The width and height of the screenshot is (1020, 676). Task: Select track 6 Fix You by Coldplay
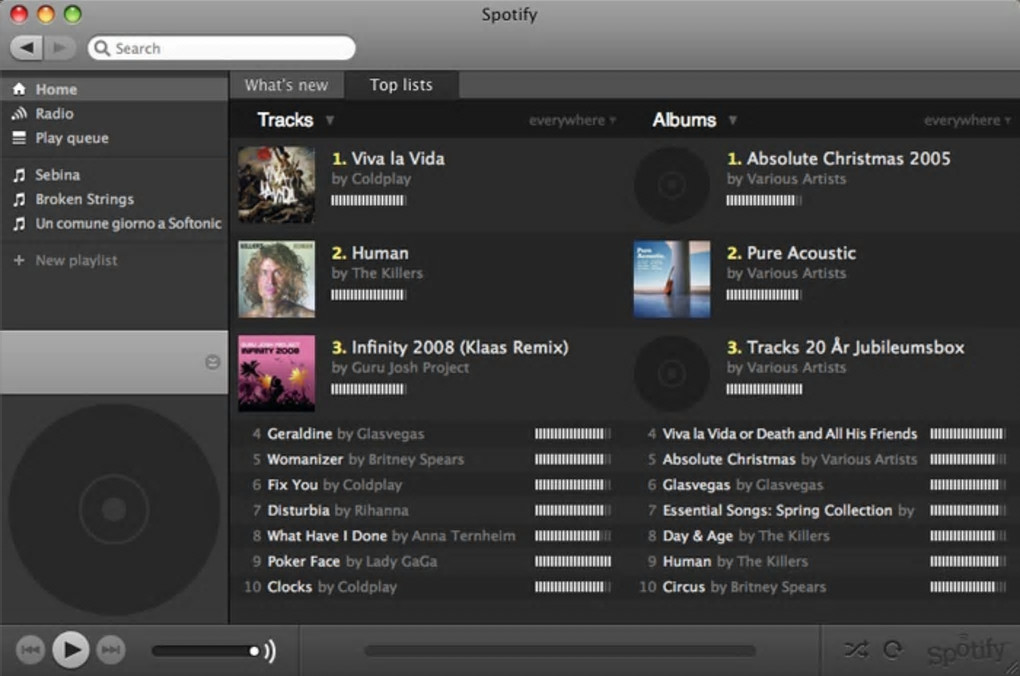[x=429, y=485]
